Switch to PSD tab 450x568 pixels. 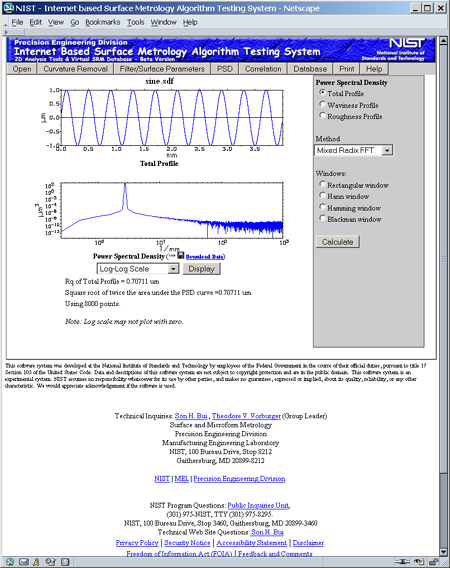(225, 69)
